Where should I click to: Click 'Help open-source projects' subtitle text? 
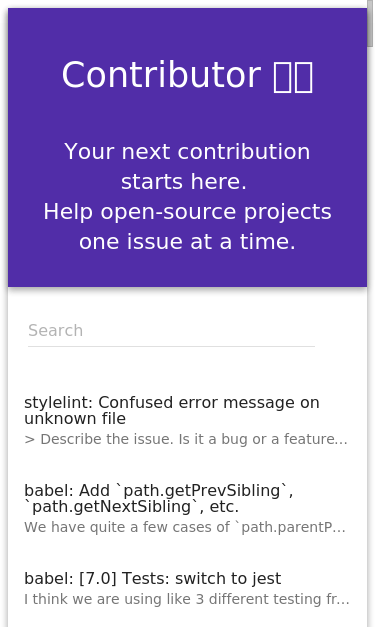pos(188,212)
